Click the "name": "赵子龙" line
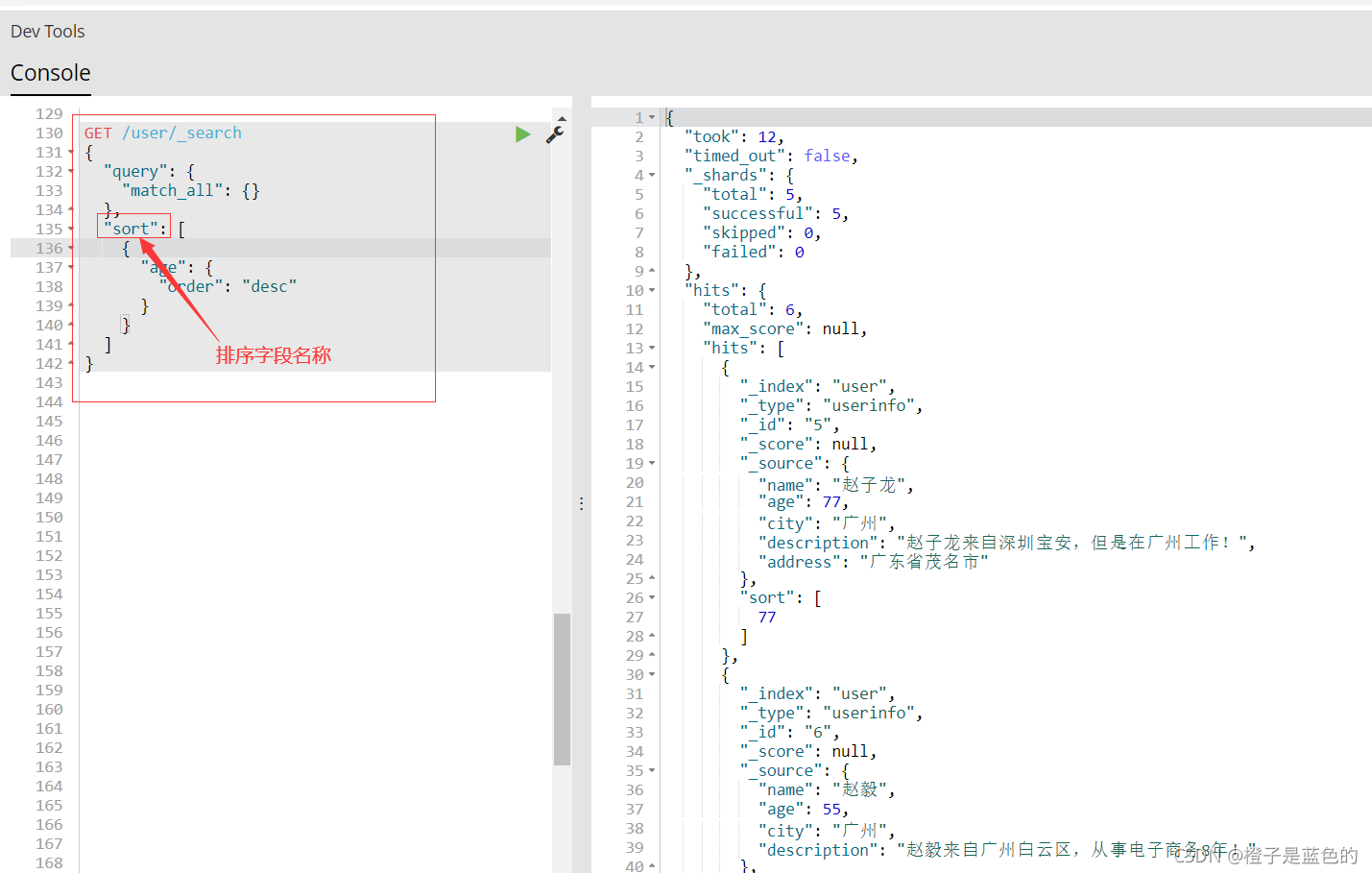 point(836,485)
